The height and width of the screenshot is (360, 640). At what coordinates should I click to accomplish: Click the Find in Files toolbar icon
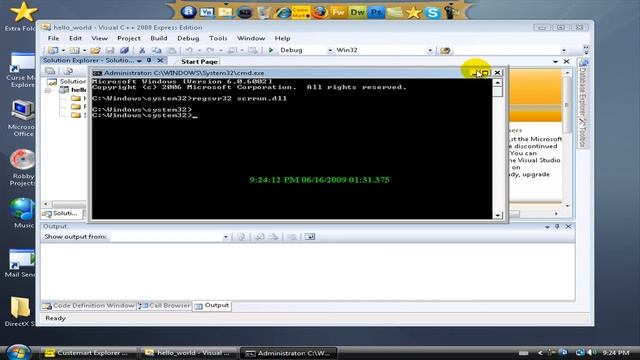(x=445, y=50)
